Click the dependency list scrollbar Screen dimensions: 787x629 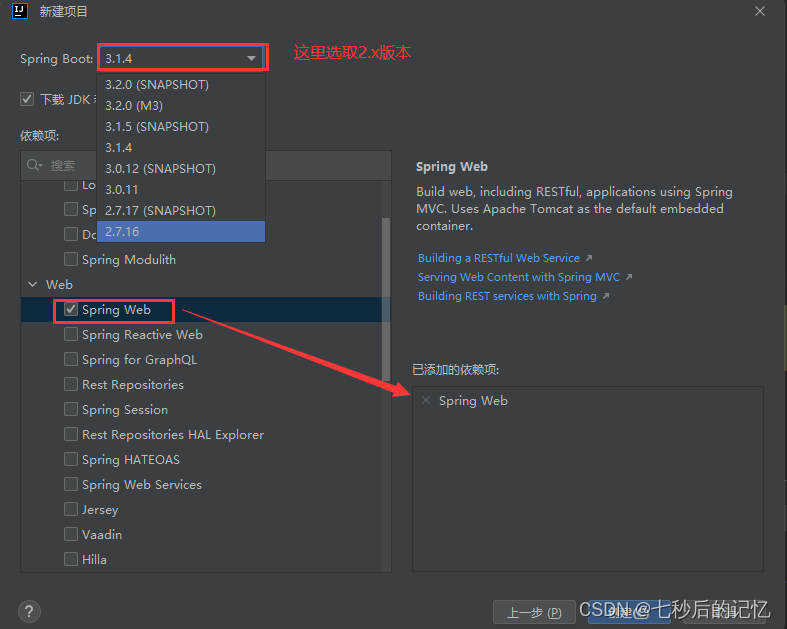(386, 299)
